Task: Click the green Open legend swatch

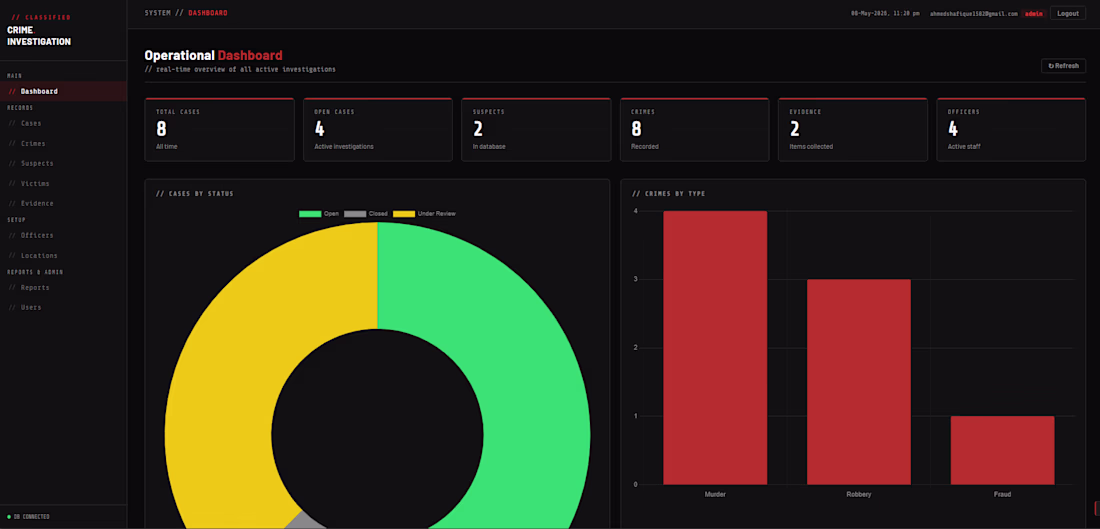Action: (x=309, y=213)
